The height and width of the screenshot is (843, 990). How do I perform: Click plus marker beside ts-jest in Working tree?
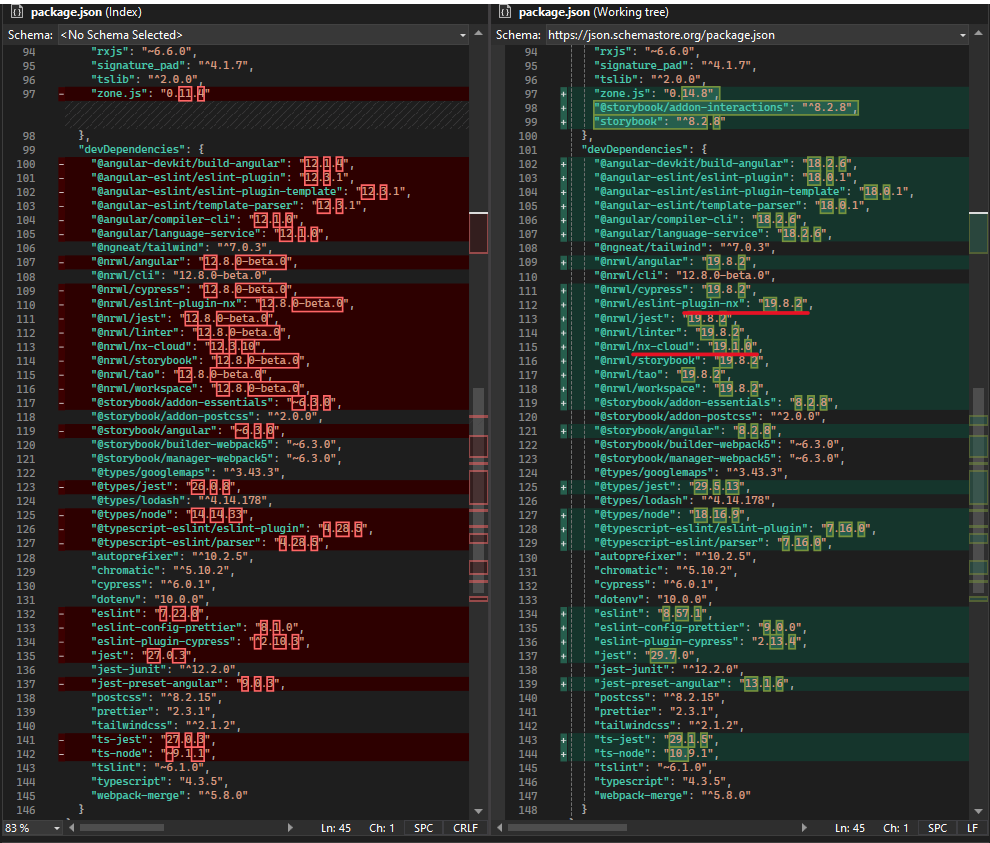coord(563,740)
